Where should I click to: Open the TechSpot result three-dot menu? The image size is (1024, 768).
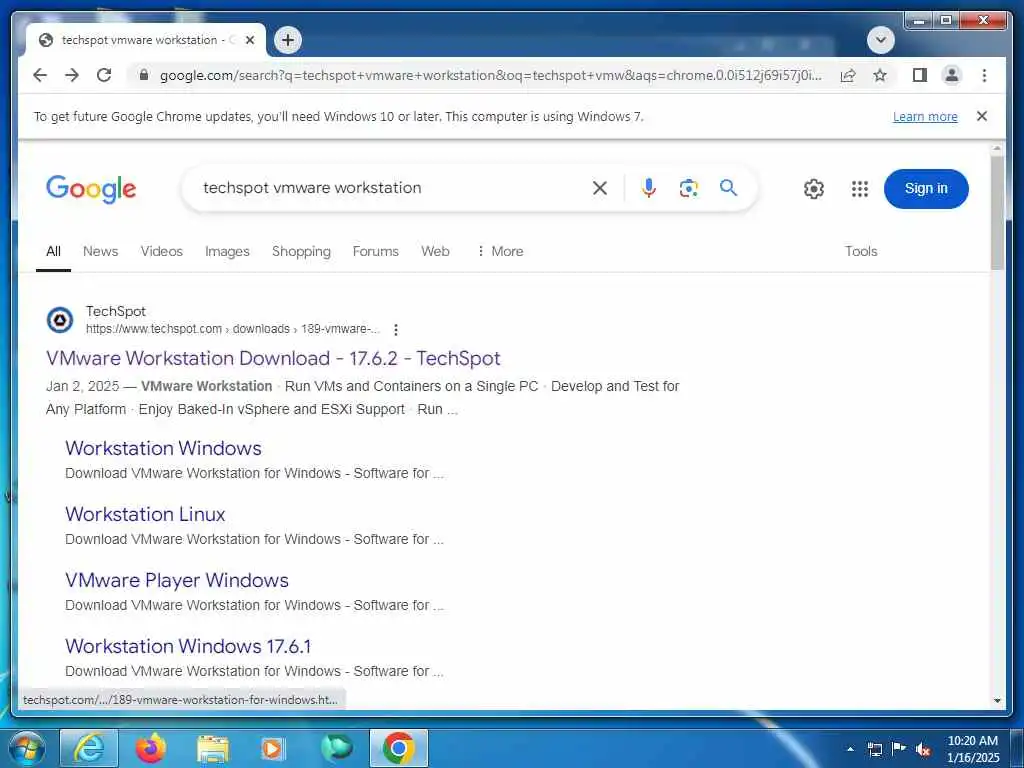(x=396, y=329)
